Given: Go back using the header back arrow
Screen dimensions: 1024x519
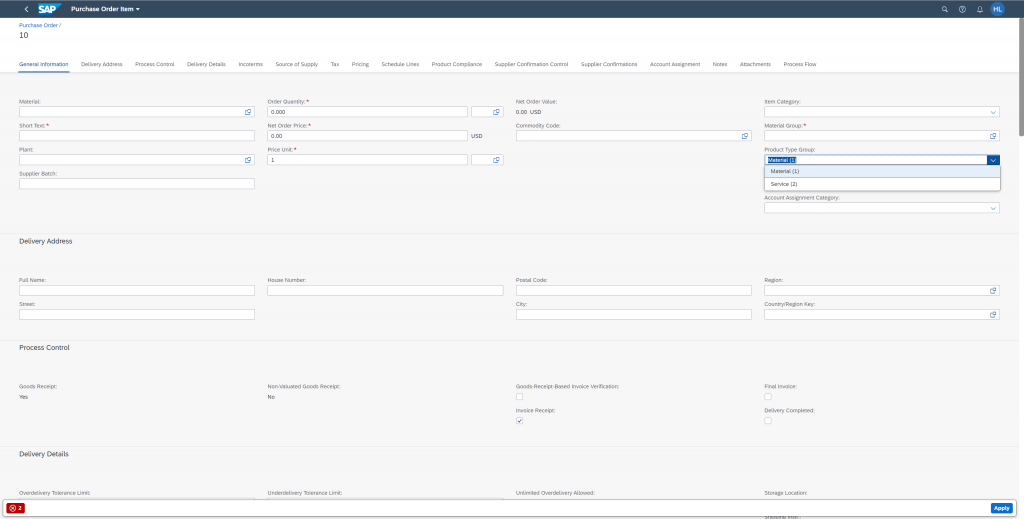Looking at the screenshot, I should click(x=26, y=9).
